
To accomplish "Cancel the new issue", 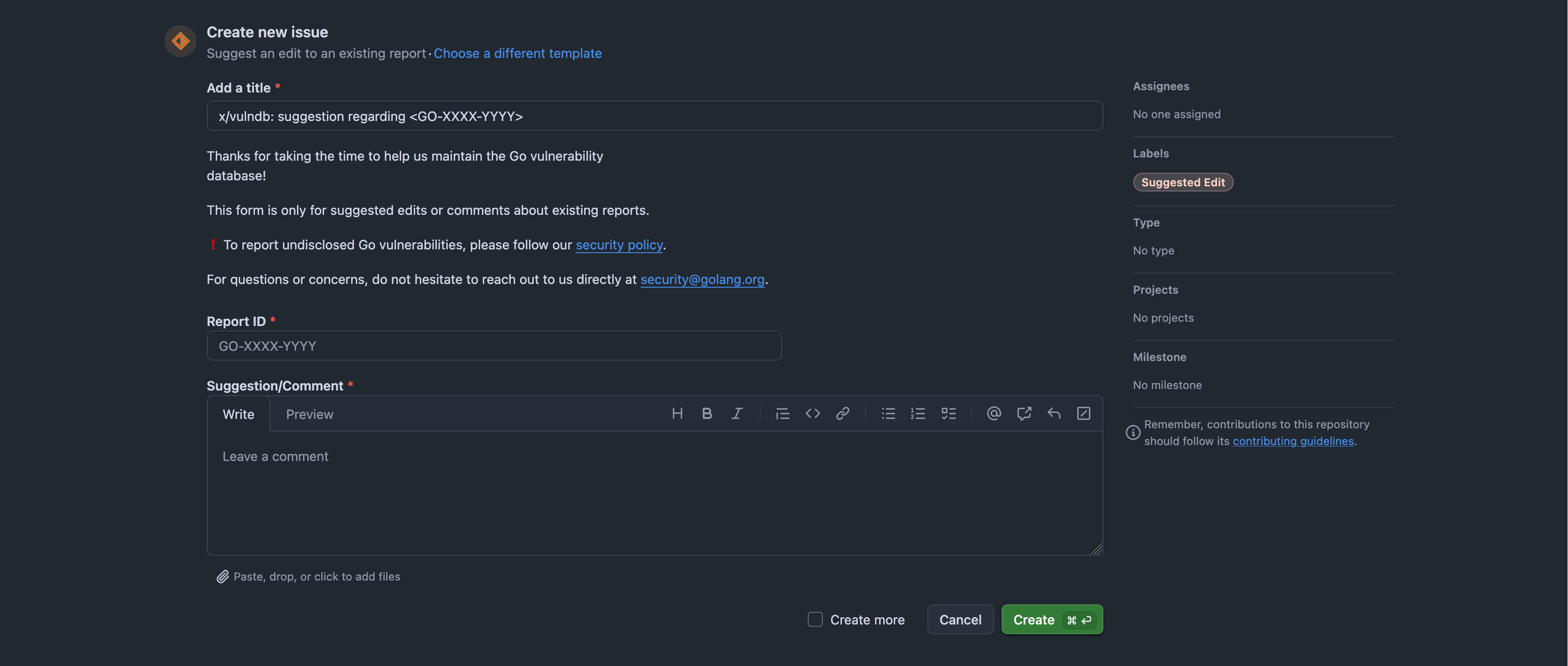I will click(960, 619).
